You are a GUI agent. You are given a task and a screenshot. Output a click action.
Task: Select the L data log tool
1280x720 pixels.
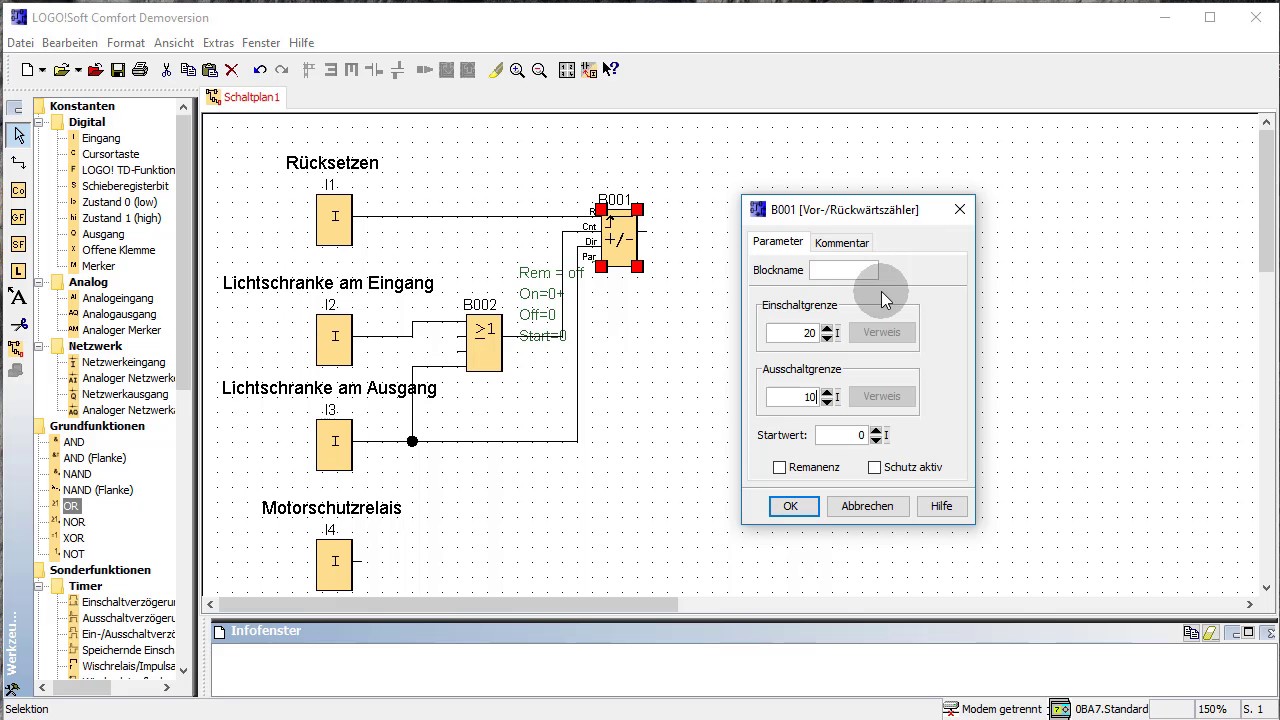pos(18,271)
